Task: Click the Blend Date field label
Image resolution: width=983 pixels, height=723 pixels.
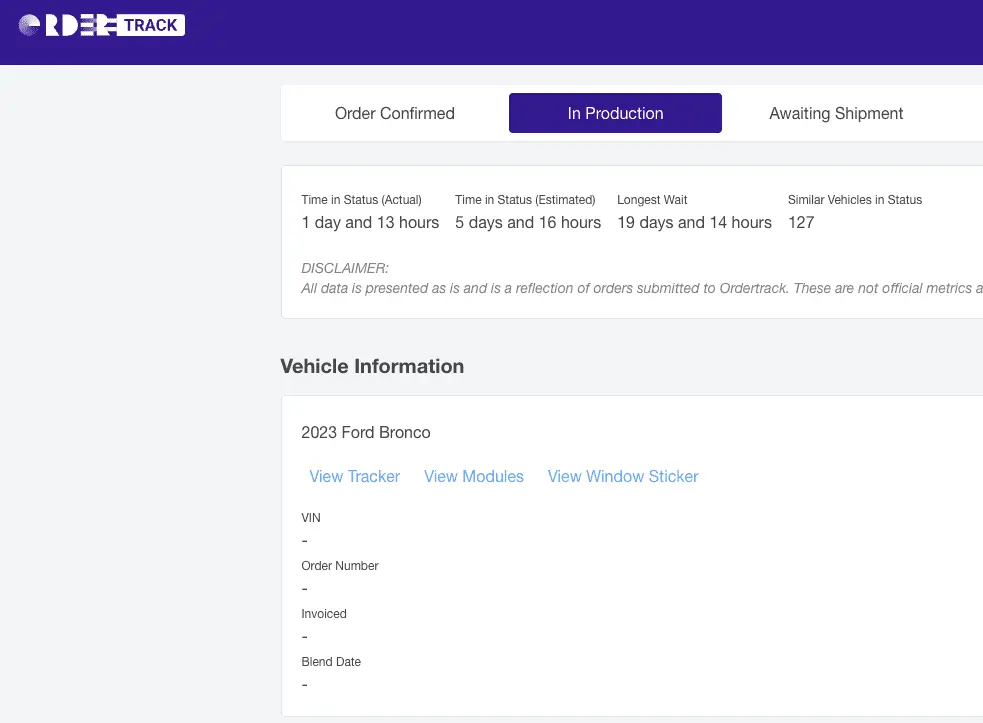Action: click(330, 662)
